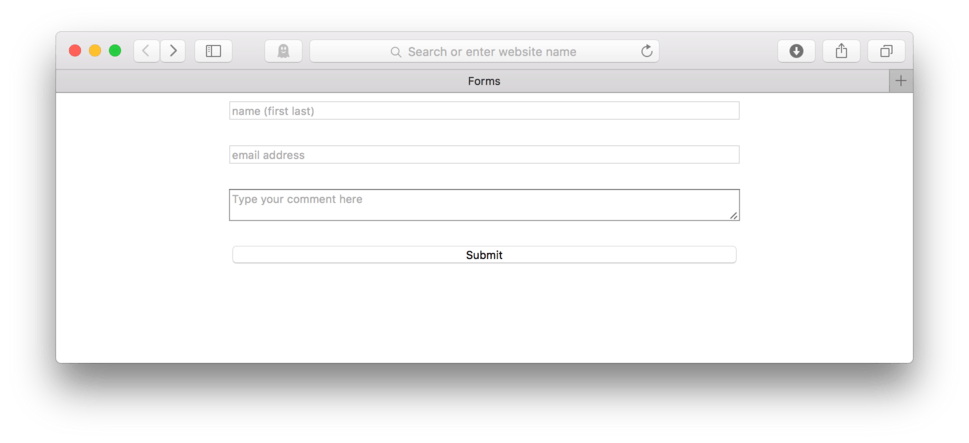The height and width of the screenshot is (443, 969).
Task: Show all tabs overview icon
Action: coord(886,51)
